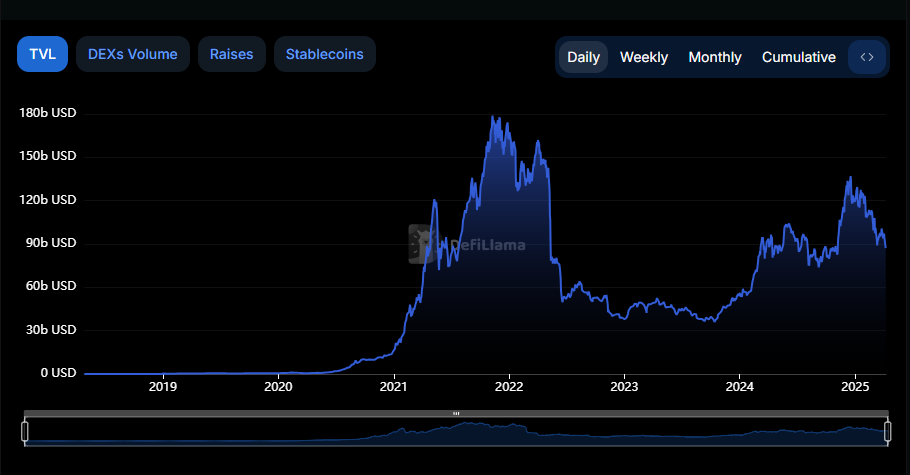Choose Monthly interval
The height and width of the screenshot is (475, 910).
[x=715, y=57]
